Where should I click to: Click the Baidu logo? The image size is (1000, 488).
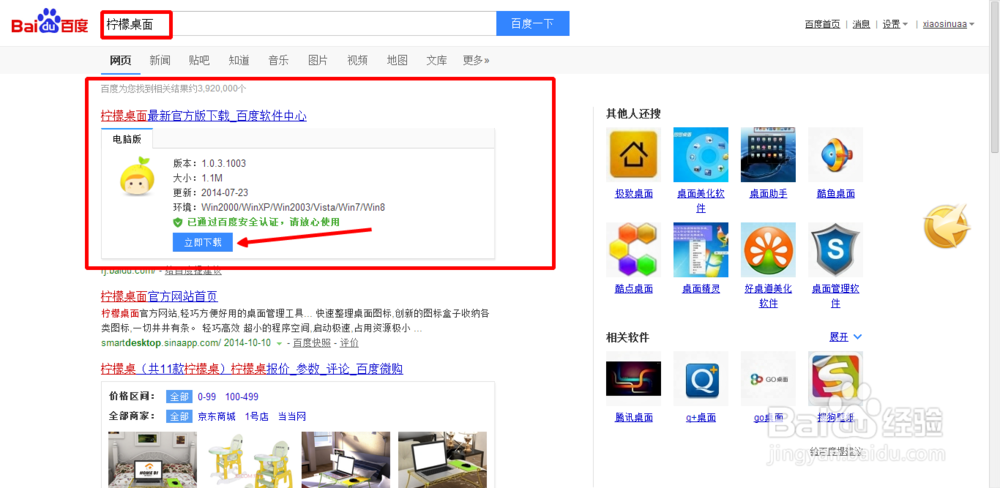pyautogui.click(x=49, y=24)
